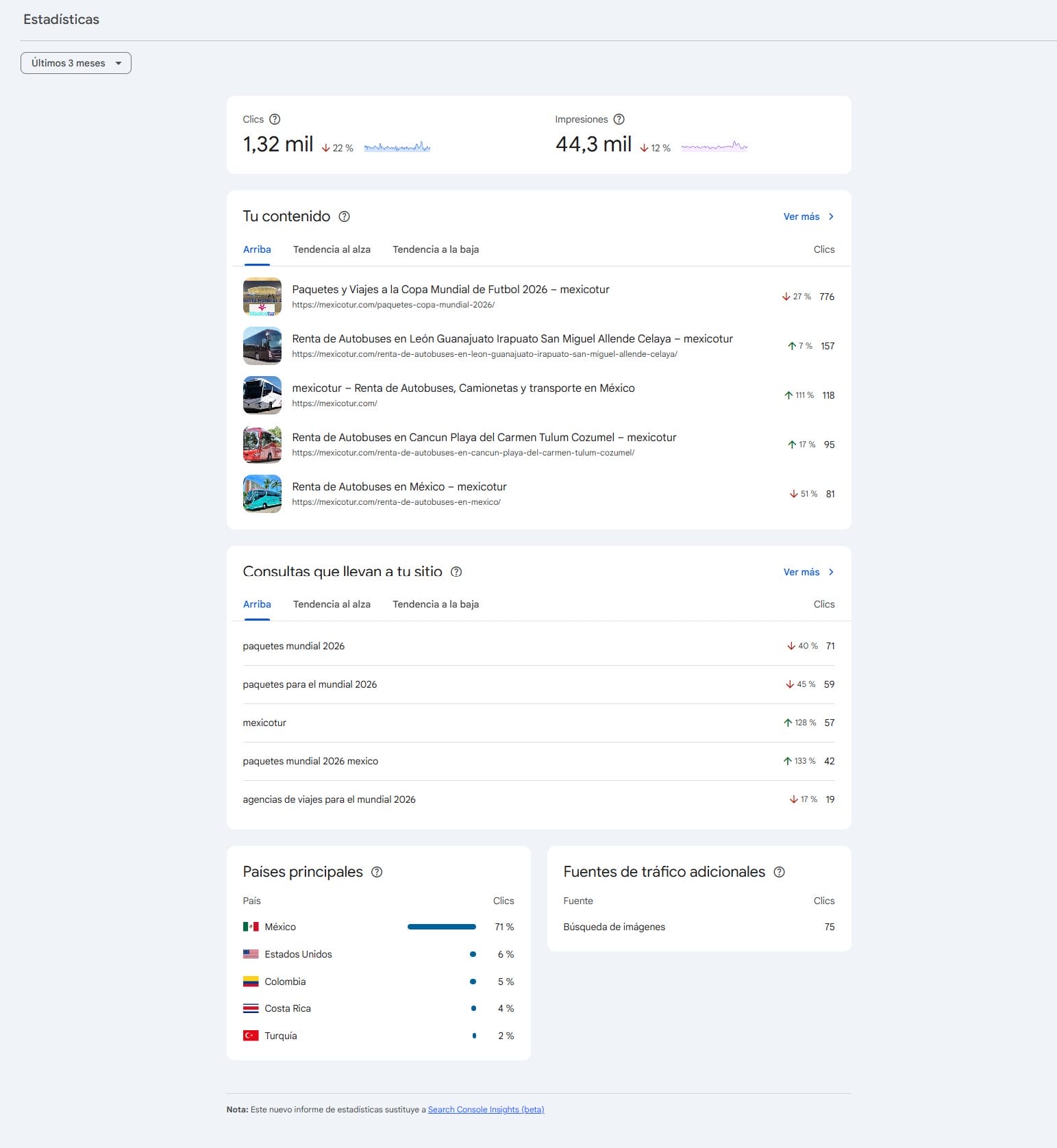The height and width of the screenshot is (1148, 1057).
Task: Click the help icon beside Impresiones
Action: (x=619, y=119)
